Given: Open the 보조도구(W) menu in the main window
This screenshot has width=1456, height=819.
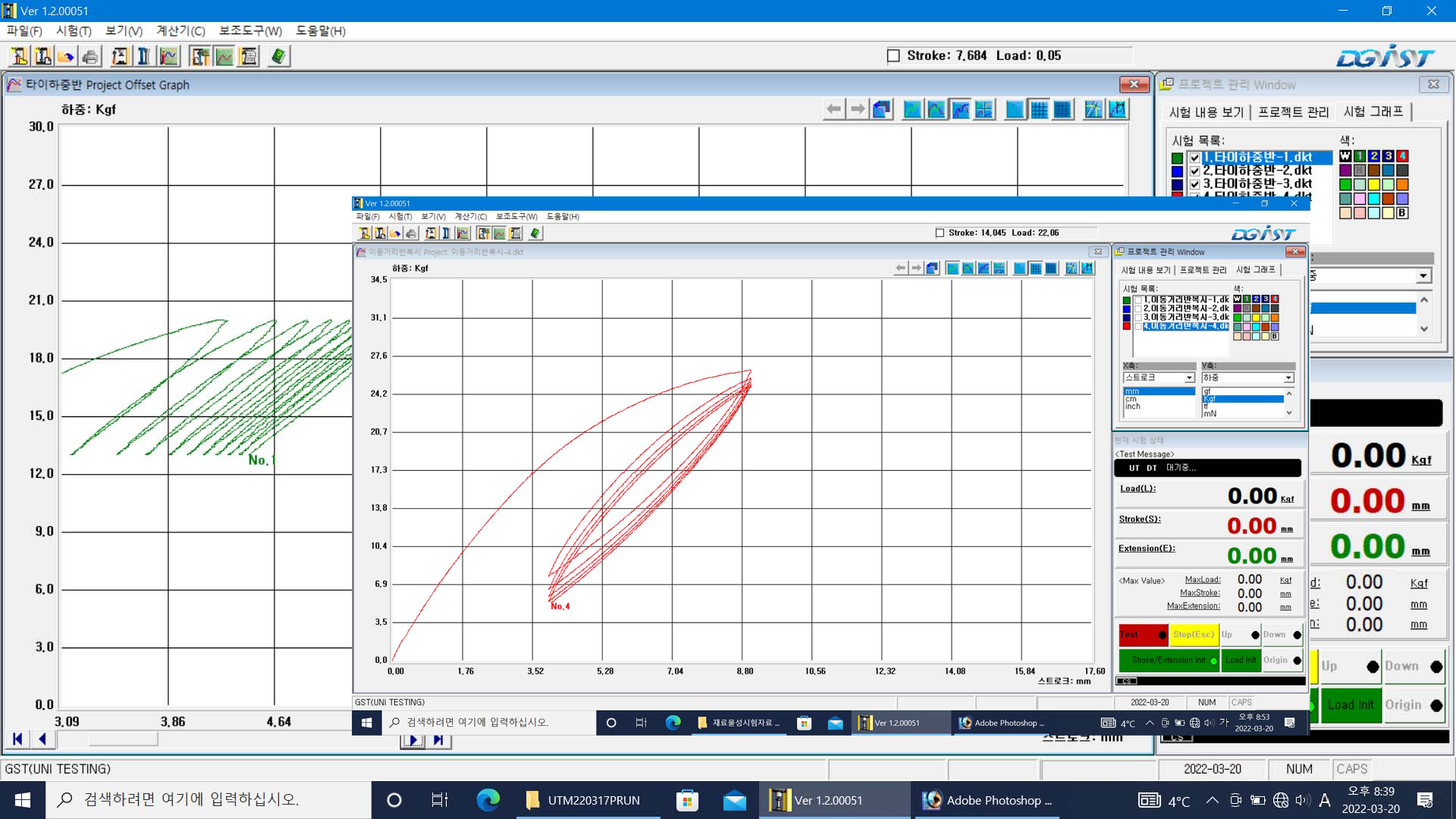Looking at the screenshot, I should tap(250, 31).
